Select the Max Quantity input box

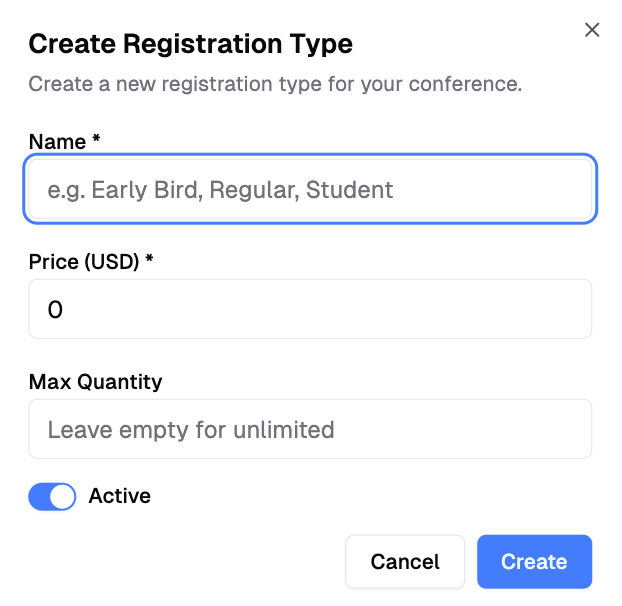(310, 429)
